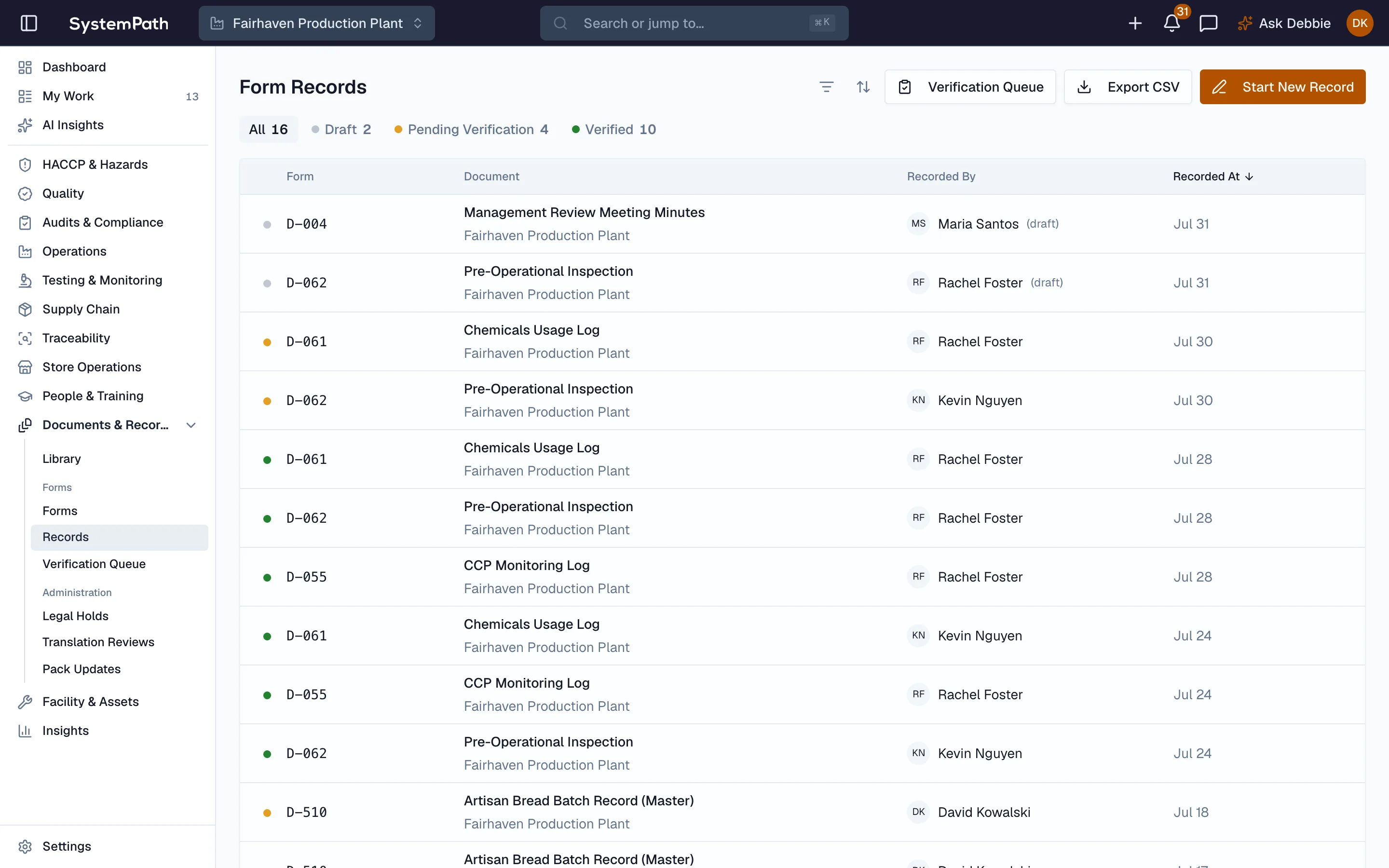Open the DK user avatar menu
The height and width of the screenshot is (868, 1389).
1359,23
